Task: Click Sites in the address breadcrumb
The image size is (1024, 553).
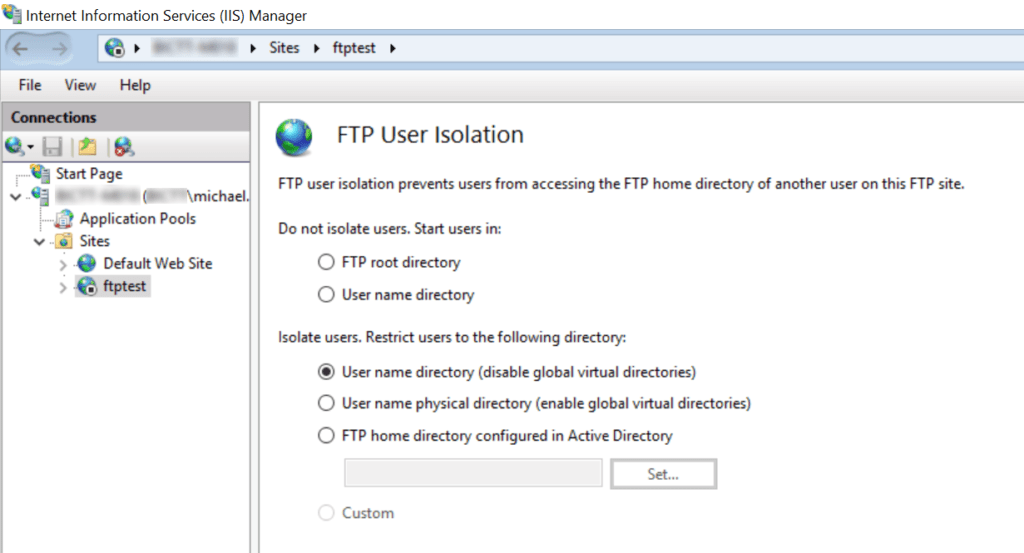Action: (284, 48)
